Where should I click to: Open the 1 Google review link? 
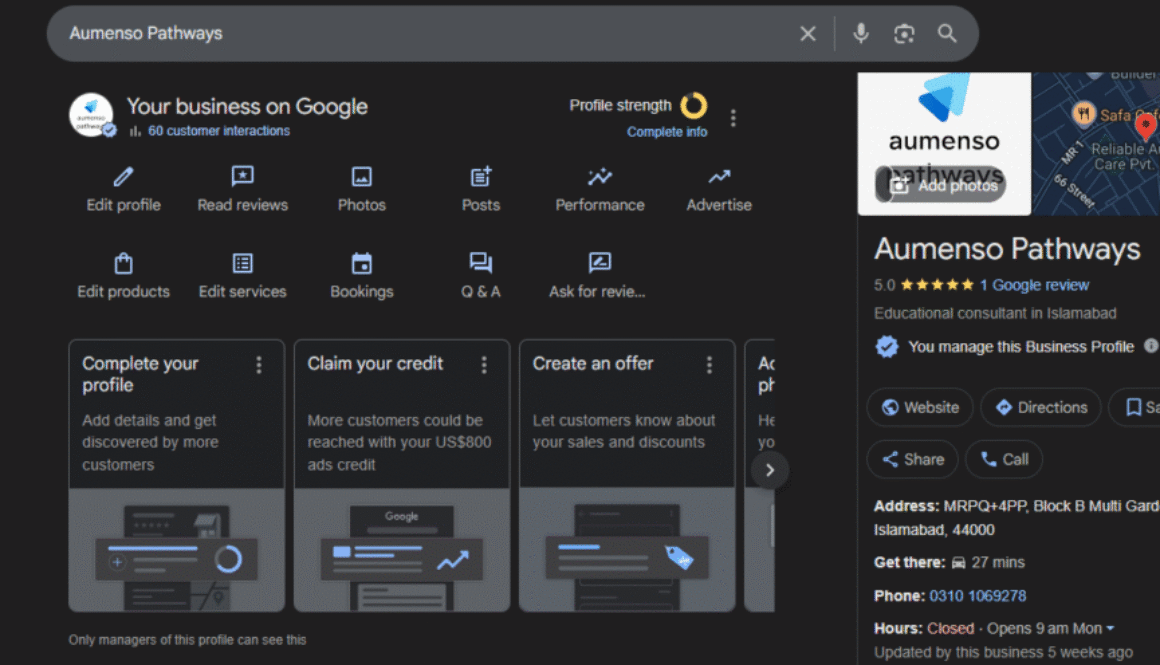pyautogui.click(x=1034, y=285)
